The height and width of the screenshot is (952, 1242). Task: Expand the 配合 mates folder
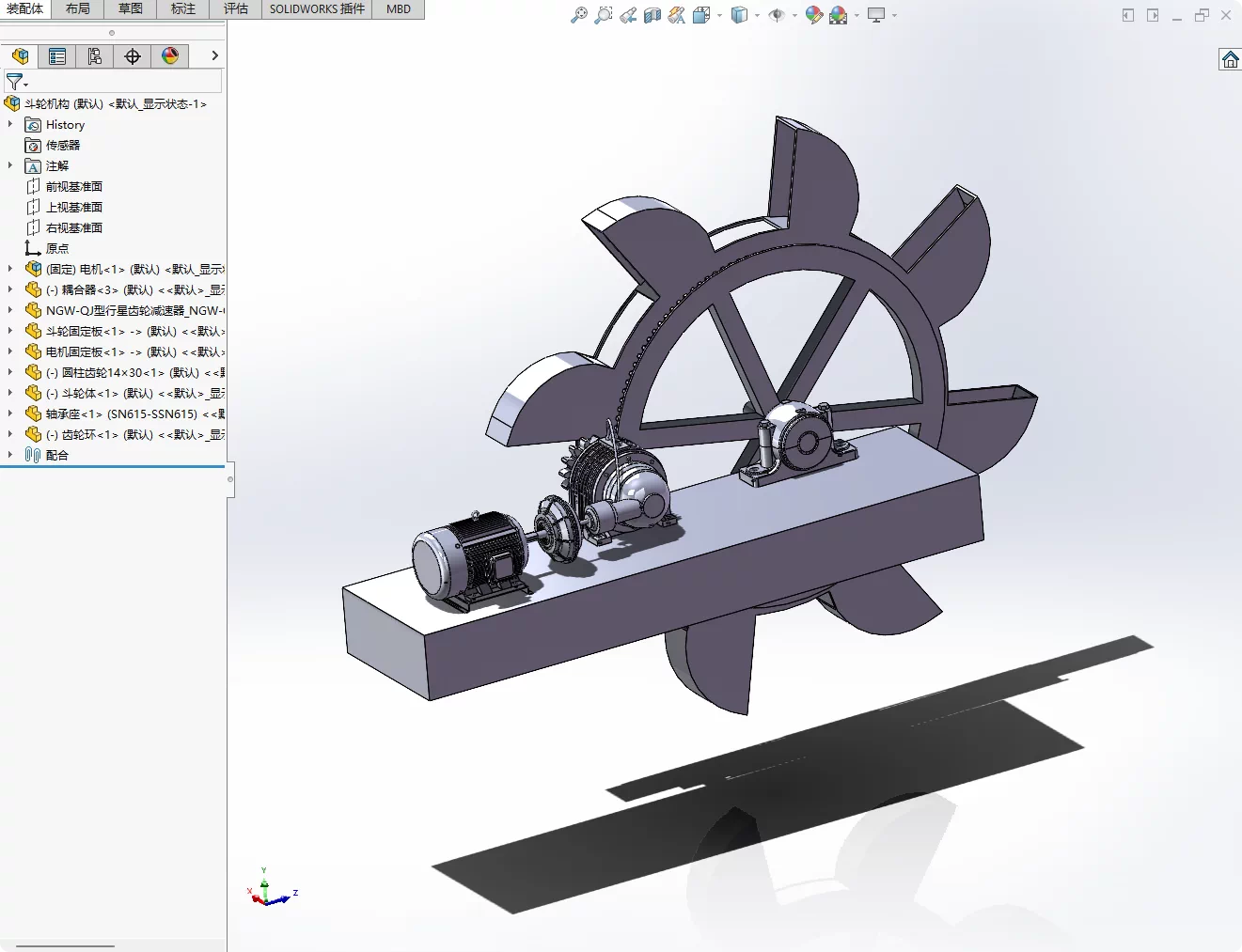click(10, 455)
